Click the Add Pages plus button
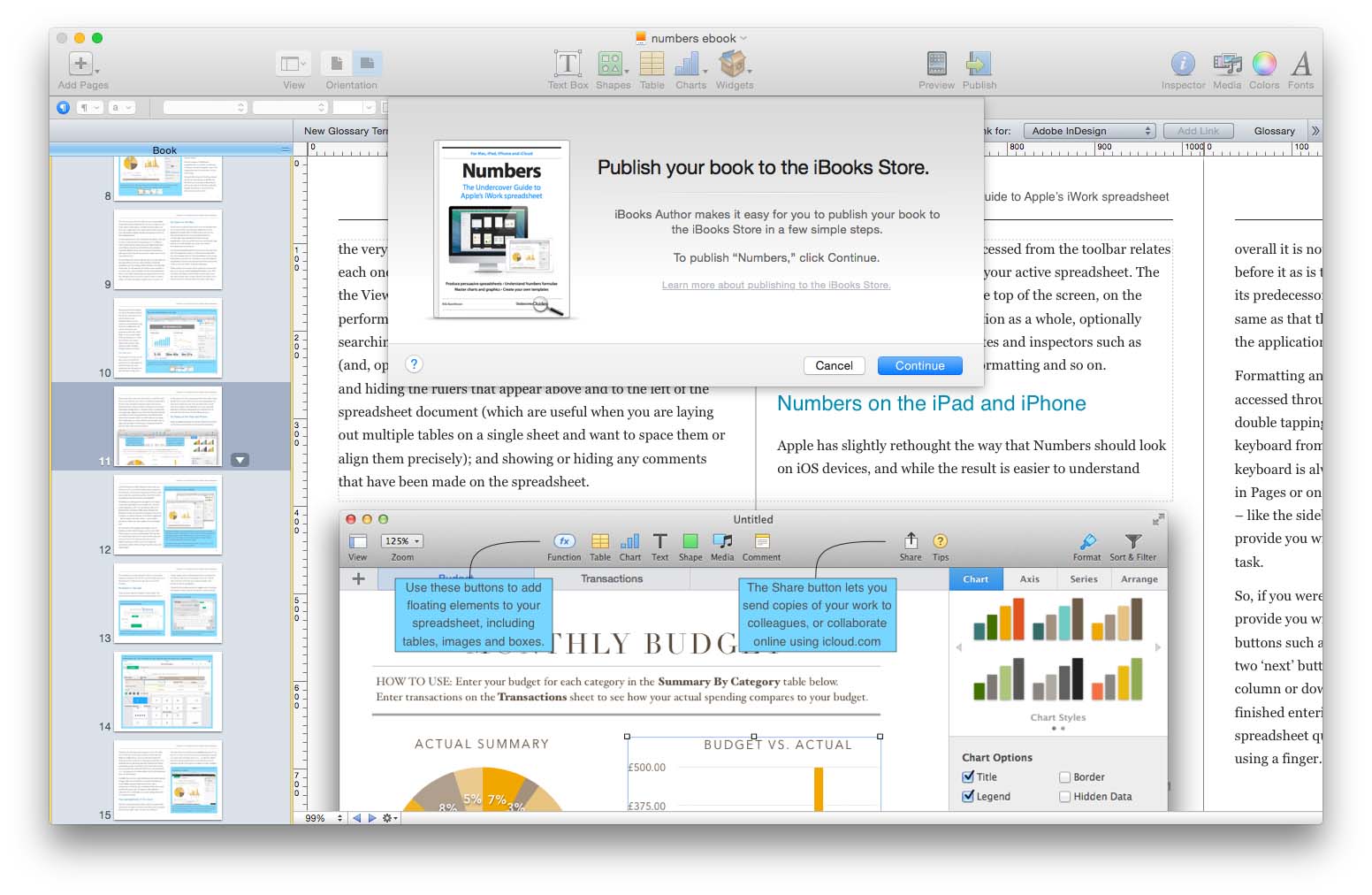Viewport: 1372px width, 895px height. tap(80, 64)
